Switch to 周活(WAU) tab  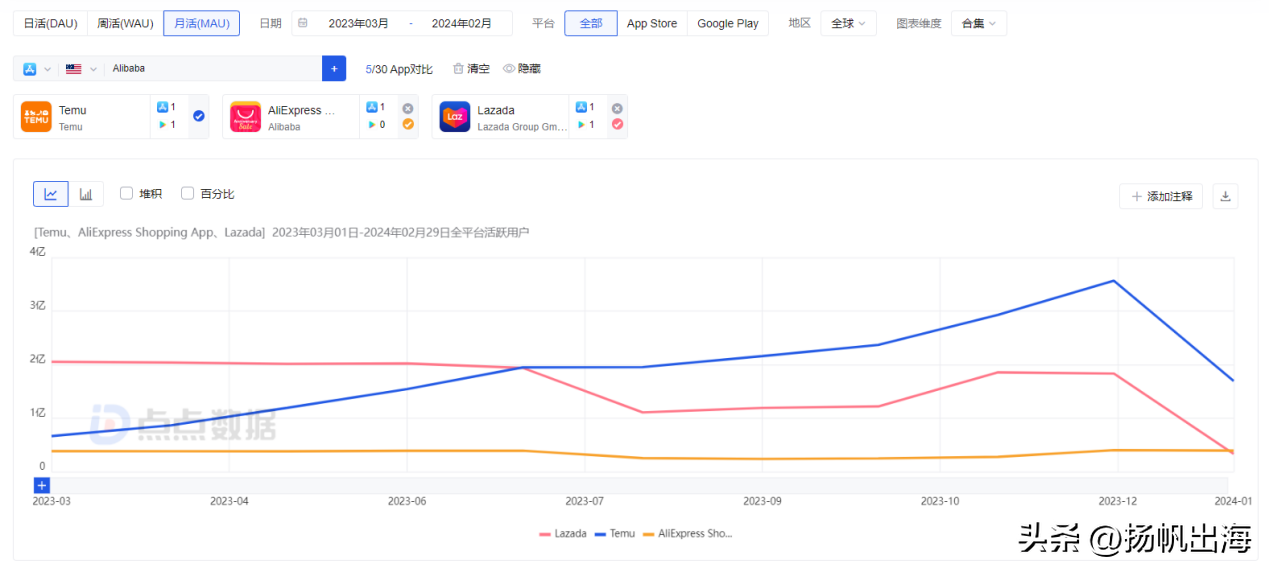(125, 23)
